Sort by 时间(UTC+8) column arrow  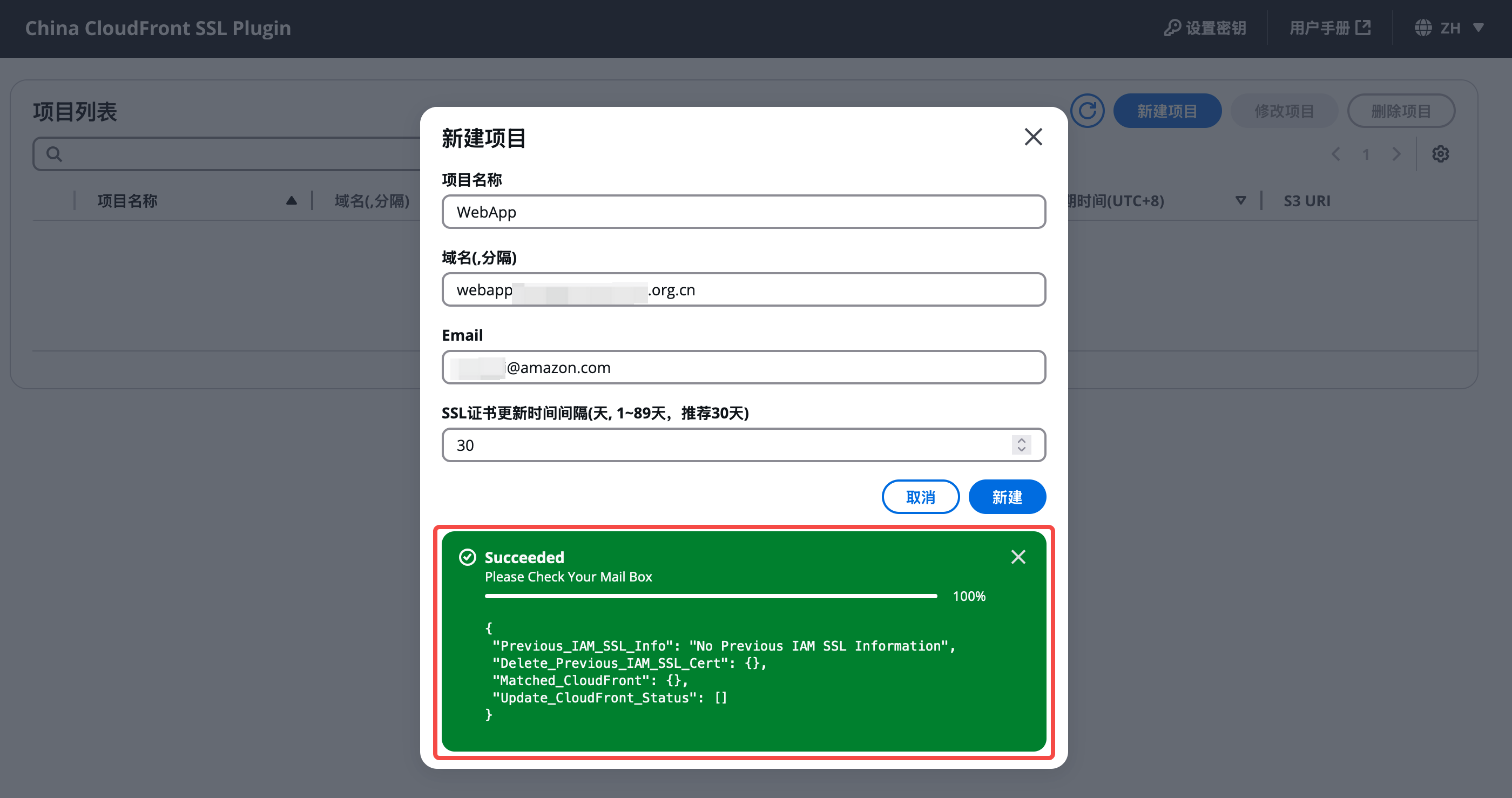pyautogui.click(x=1240, y=201)
